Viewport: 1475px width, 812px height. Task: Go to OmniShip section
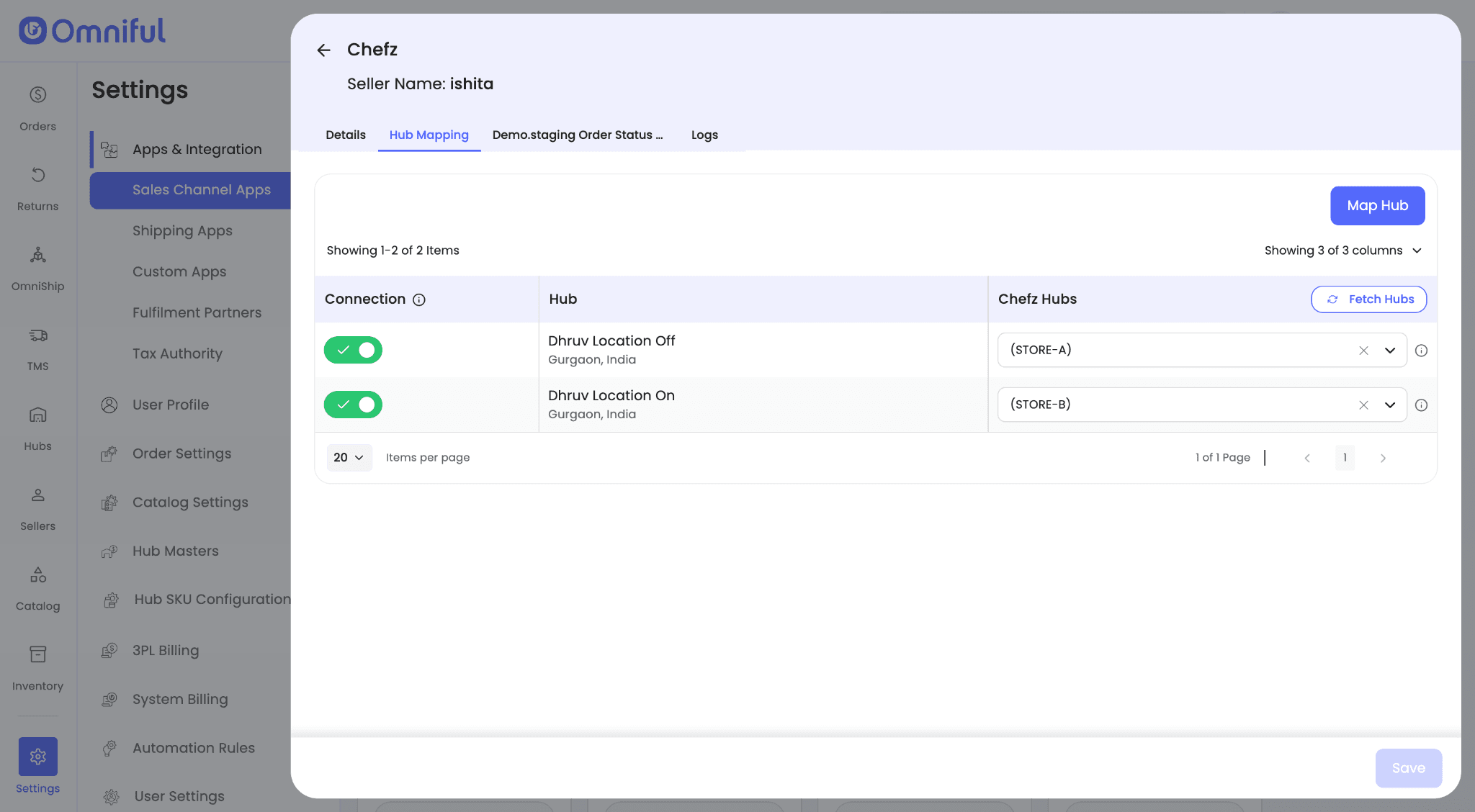37,269
